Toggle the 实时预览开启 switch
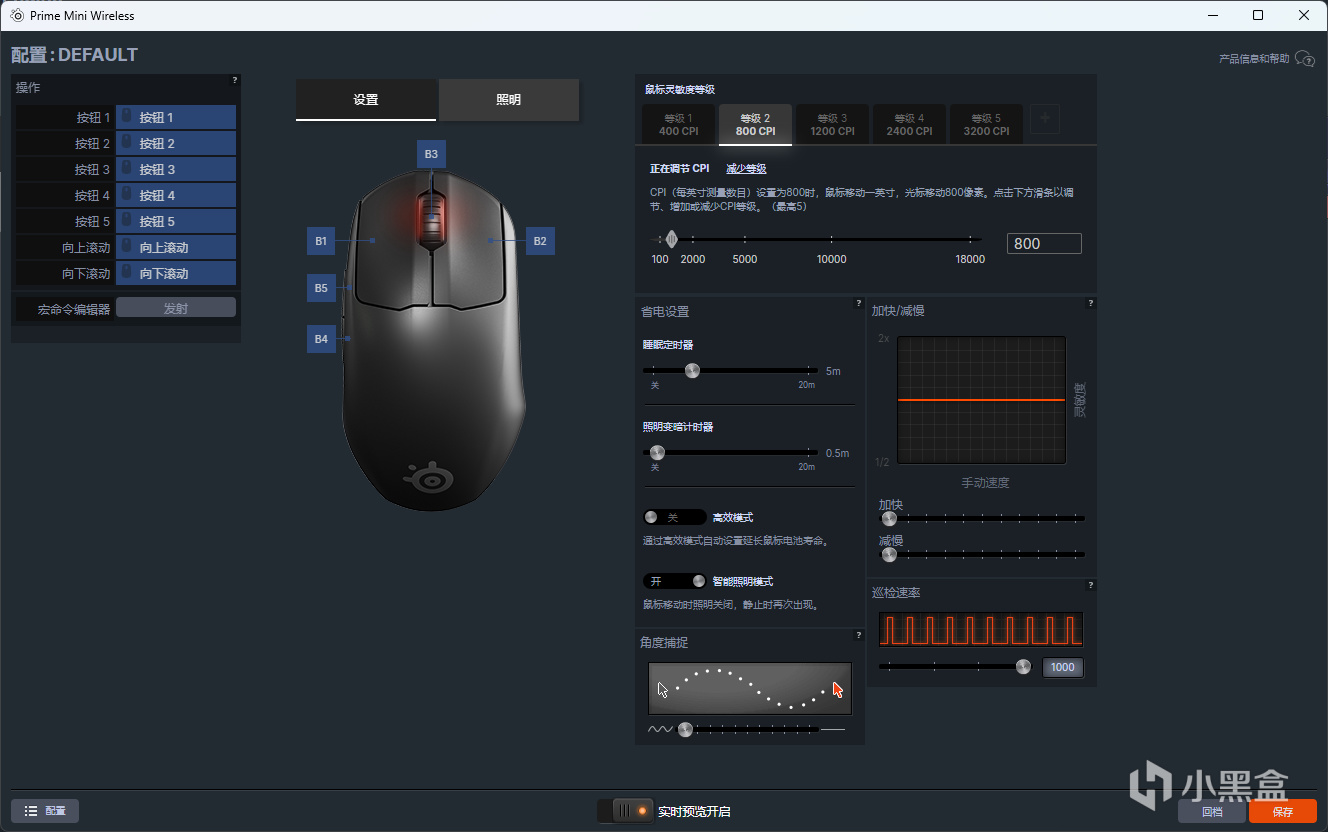Image resolution: width=1328 pixels, height=832 pixels. 625,811
